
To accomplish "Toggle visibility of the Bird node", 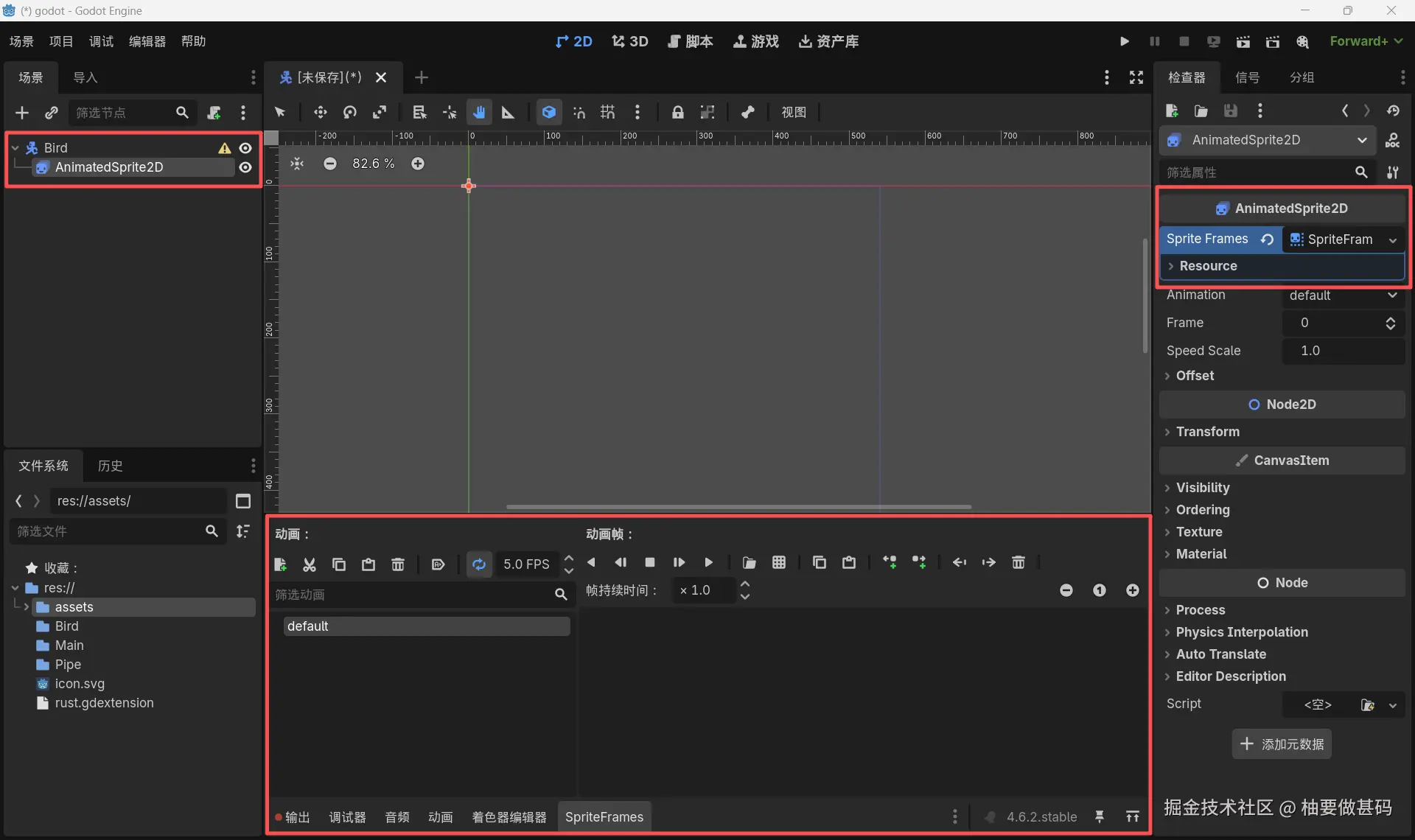I will coord(245,147).
